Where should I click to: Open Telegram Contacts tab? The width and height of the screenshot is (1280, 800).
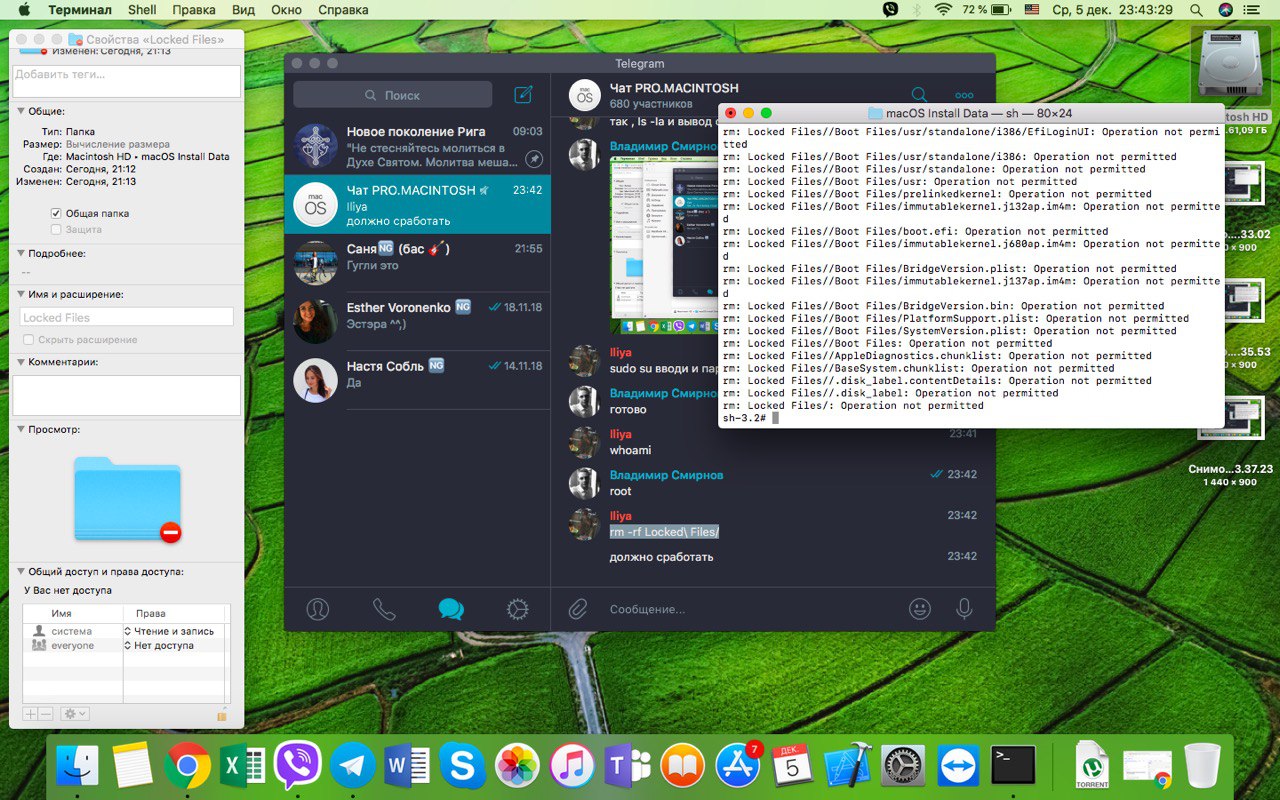318,608
